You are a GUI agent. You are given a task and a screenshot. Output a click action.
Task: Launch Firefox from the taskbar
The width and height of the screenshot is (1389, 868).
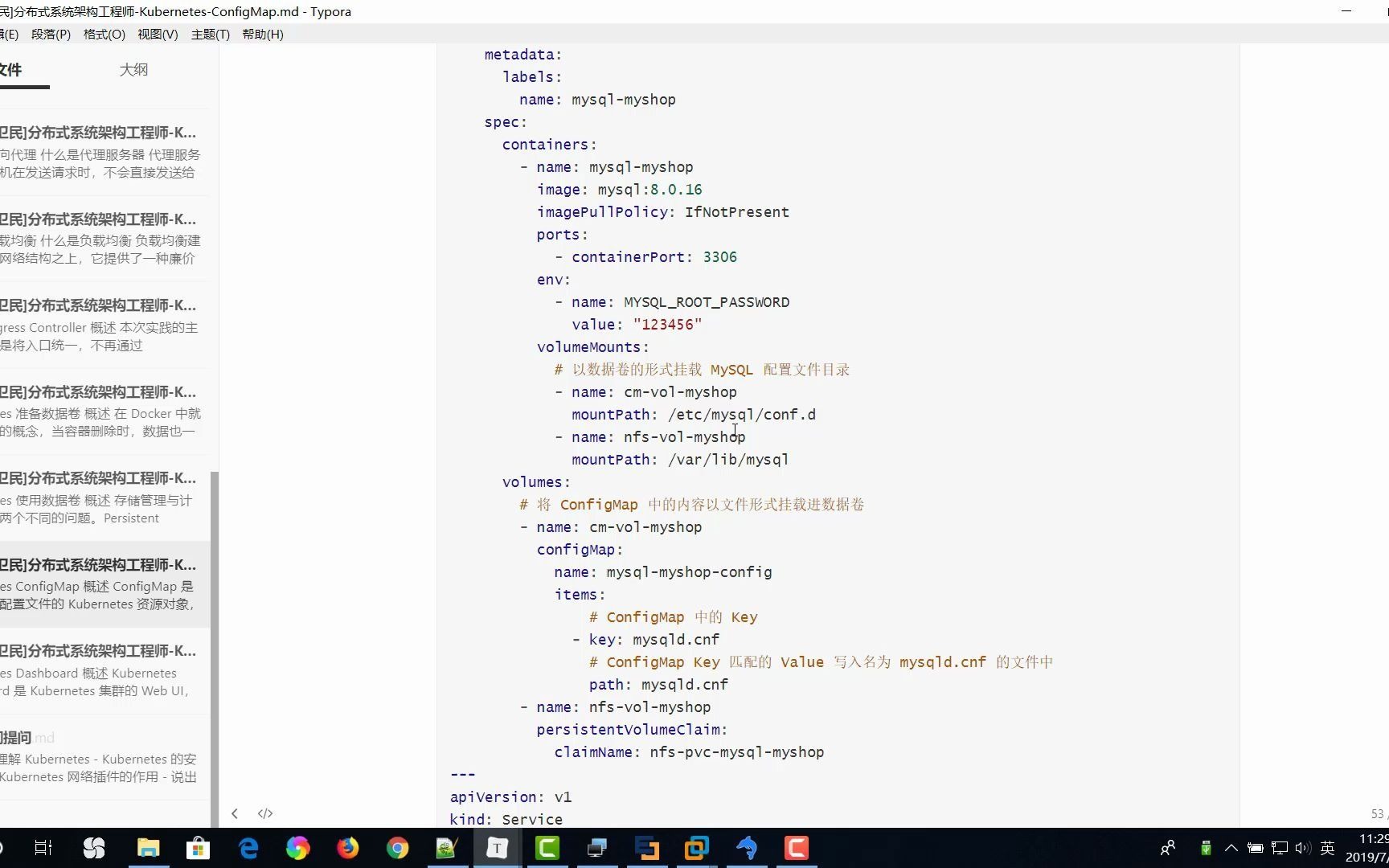click(x=348, y=848)
